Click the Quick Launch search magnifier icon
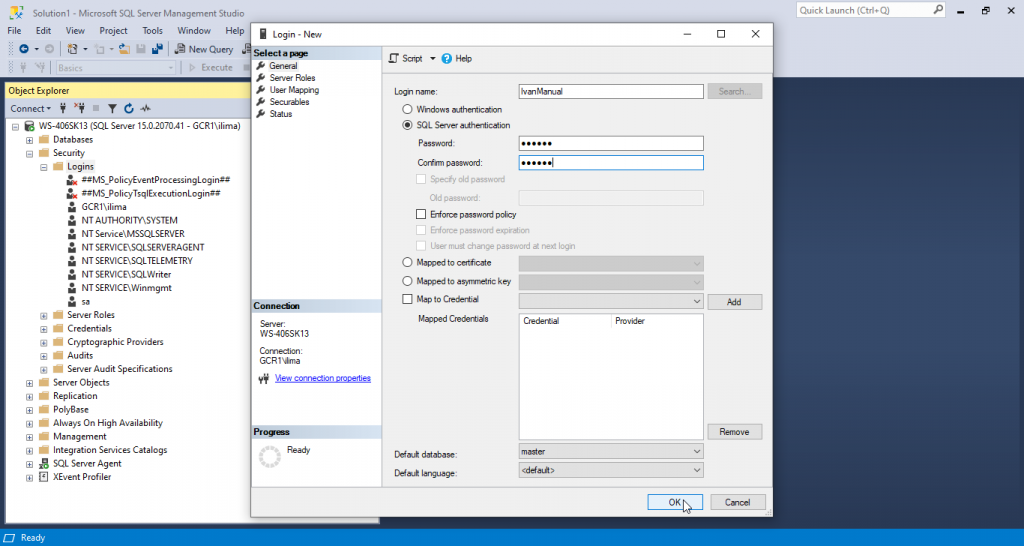 tap(938, 10)
